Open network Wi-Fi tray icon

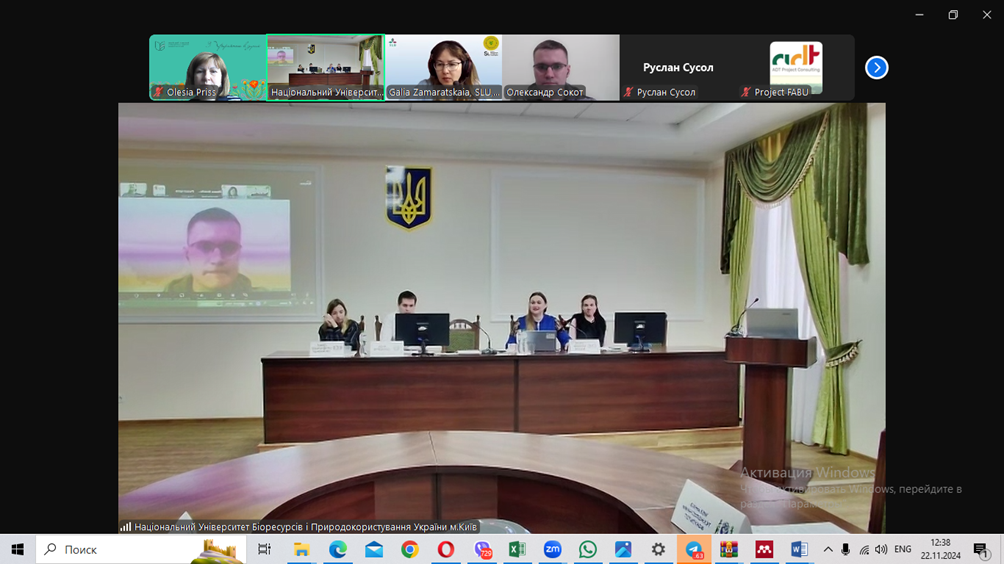(x=864, y=549)
